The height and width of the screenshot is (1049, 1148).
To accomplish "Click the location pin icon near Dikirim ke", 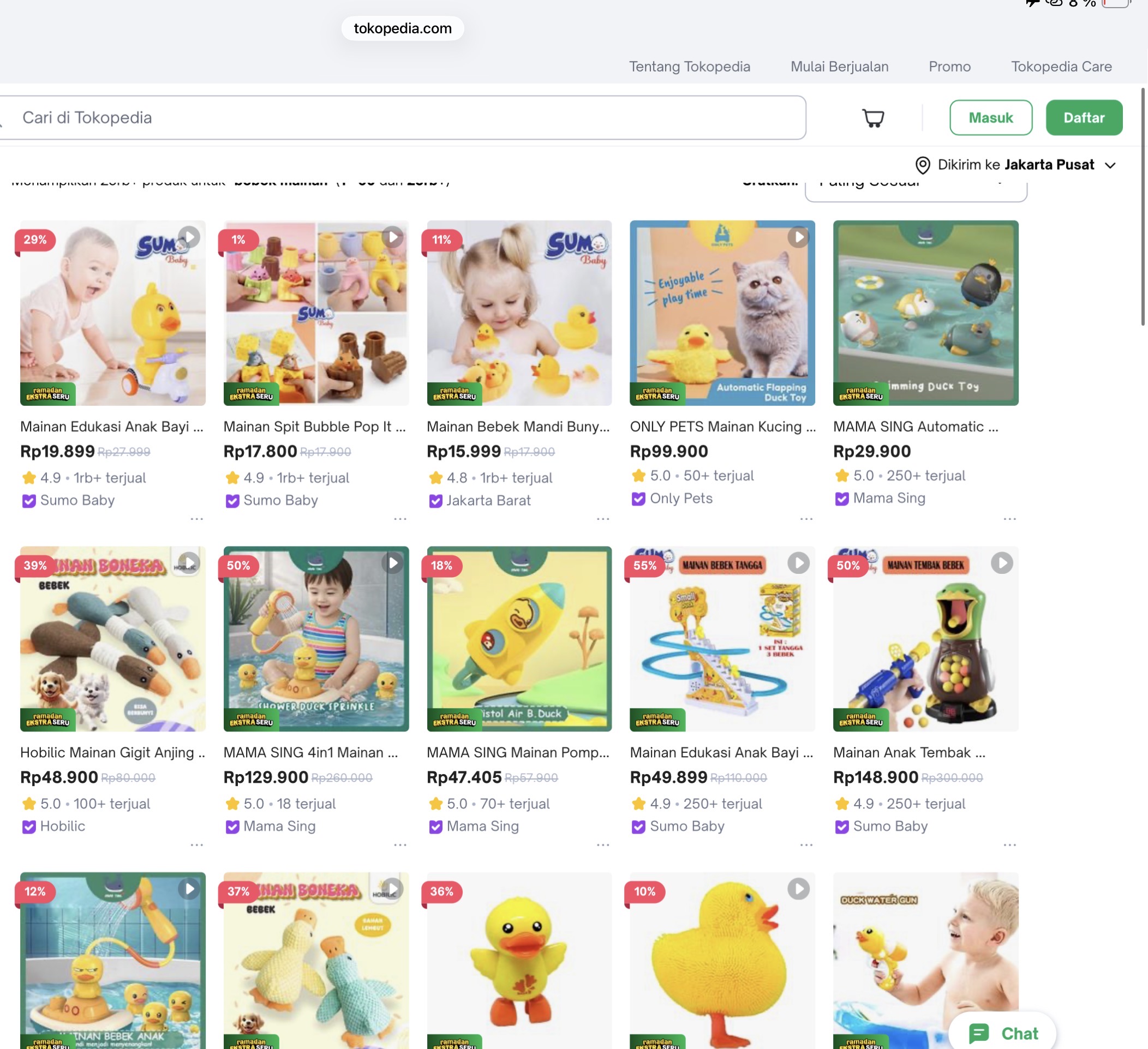I will click(x=922, y=165).
